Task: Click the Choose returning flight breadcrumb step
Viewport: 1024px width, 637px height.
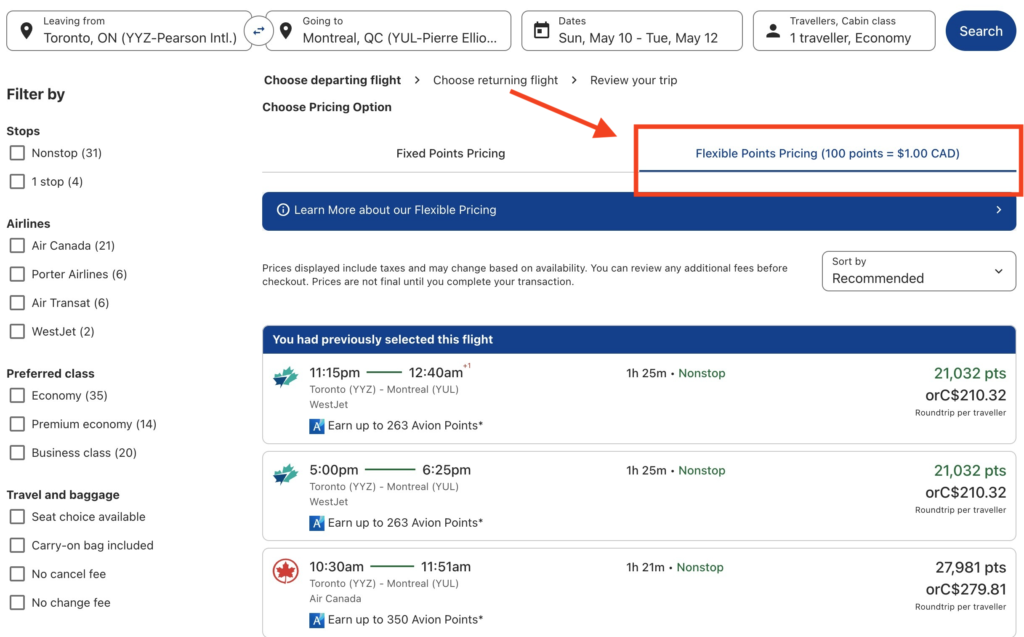Action: 497,79
